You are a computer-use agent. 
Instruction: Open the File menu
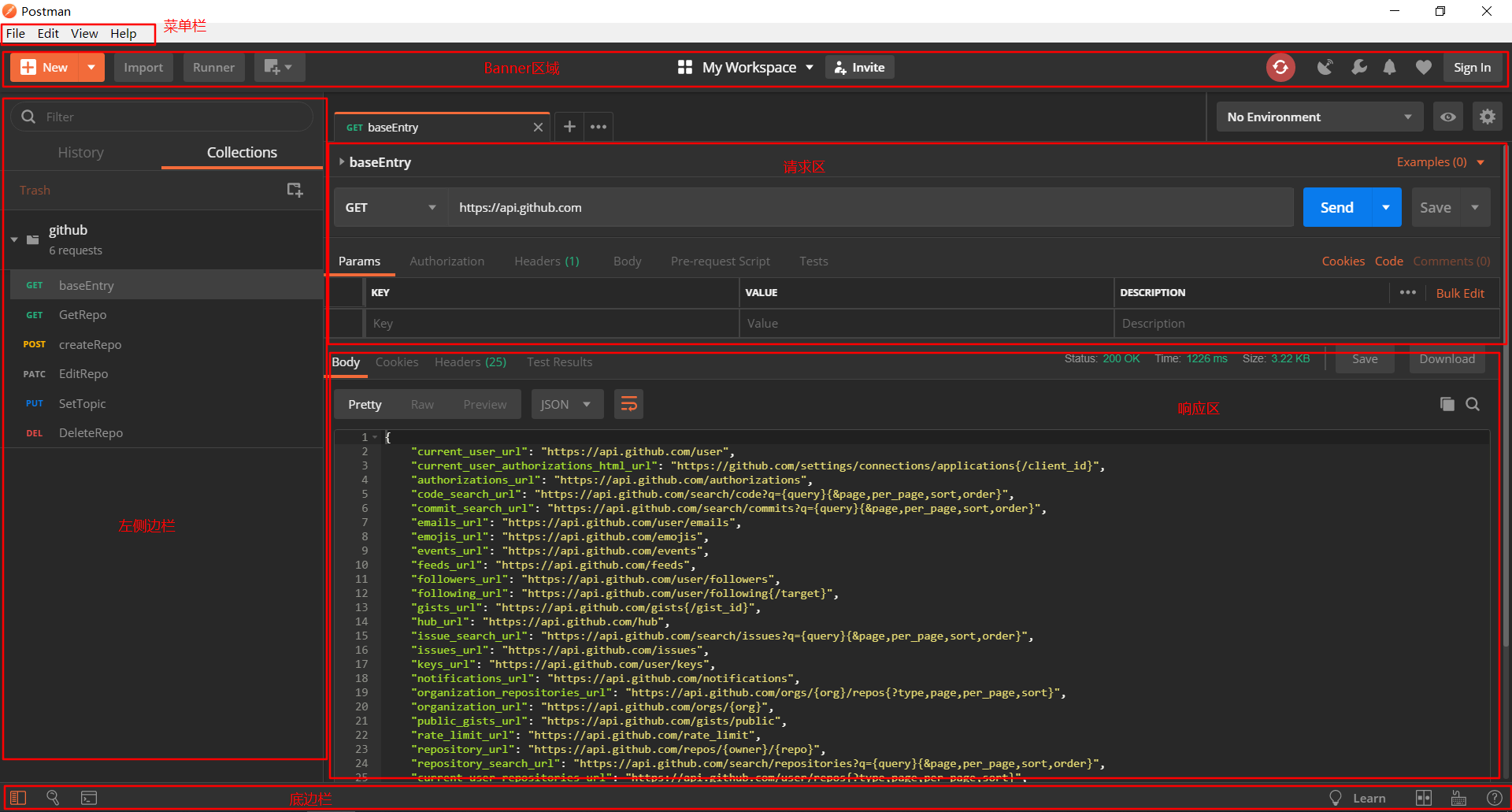pos(16,33)
